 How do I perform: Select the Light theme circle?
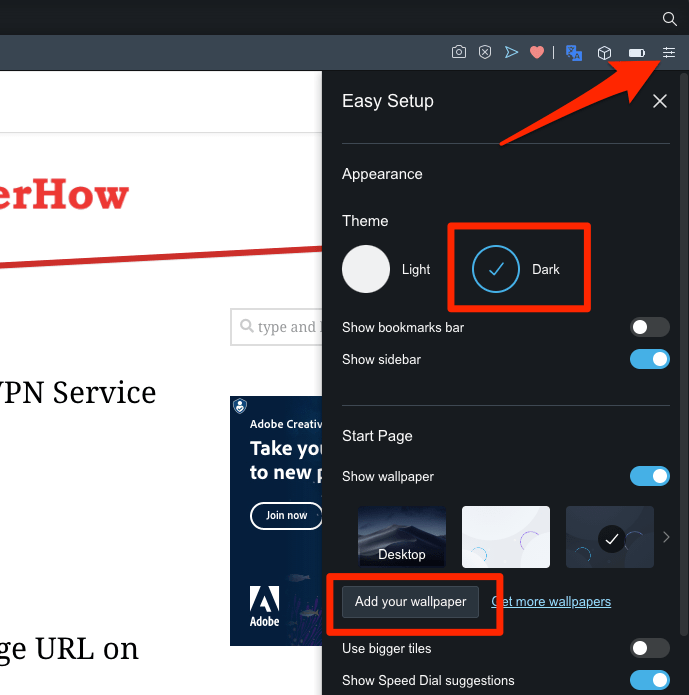pos(366,269)
